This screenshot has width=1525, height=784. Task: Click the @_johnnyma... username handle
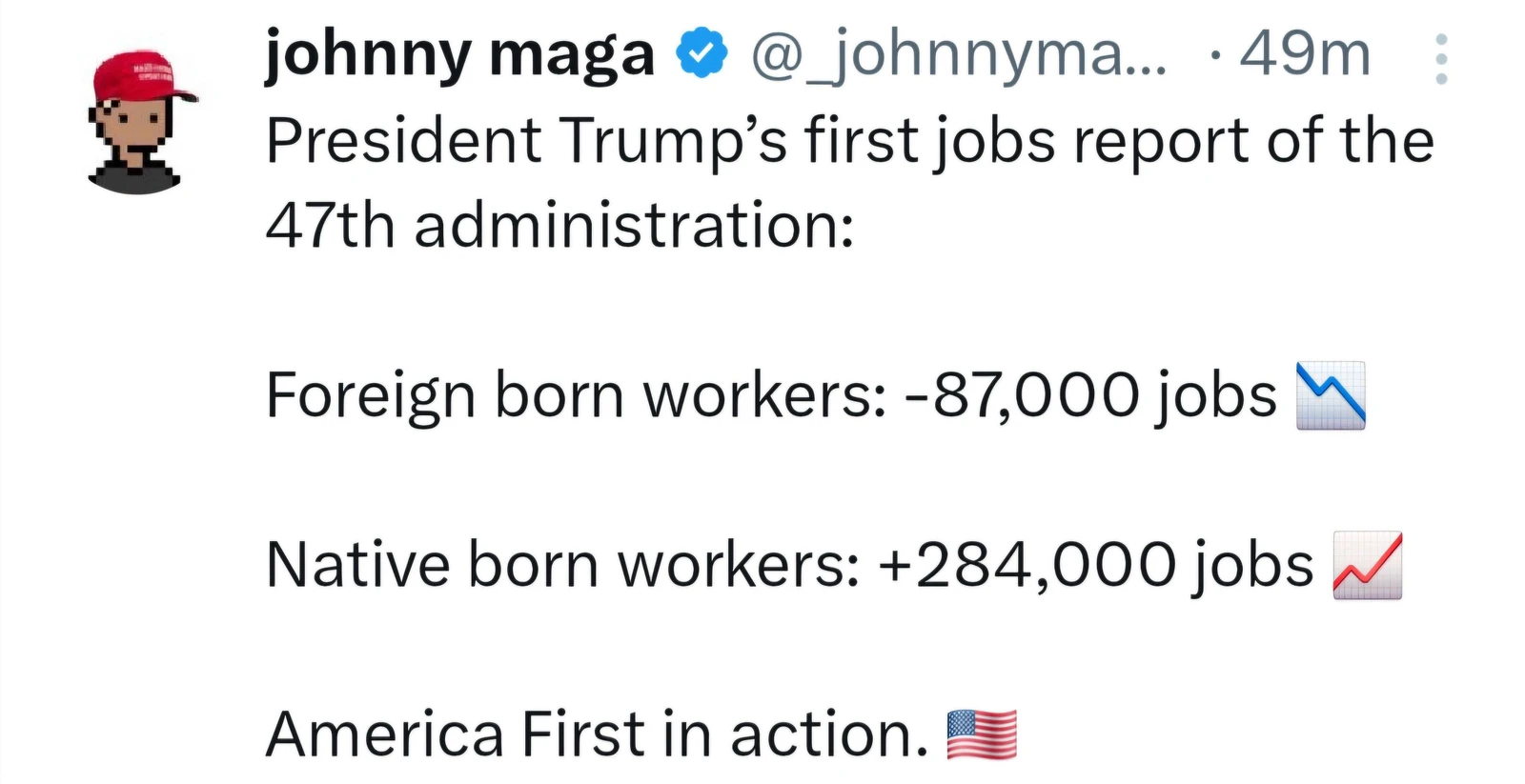pyautogui.click(x=957, y=54)
